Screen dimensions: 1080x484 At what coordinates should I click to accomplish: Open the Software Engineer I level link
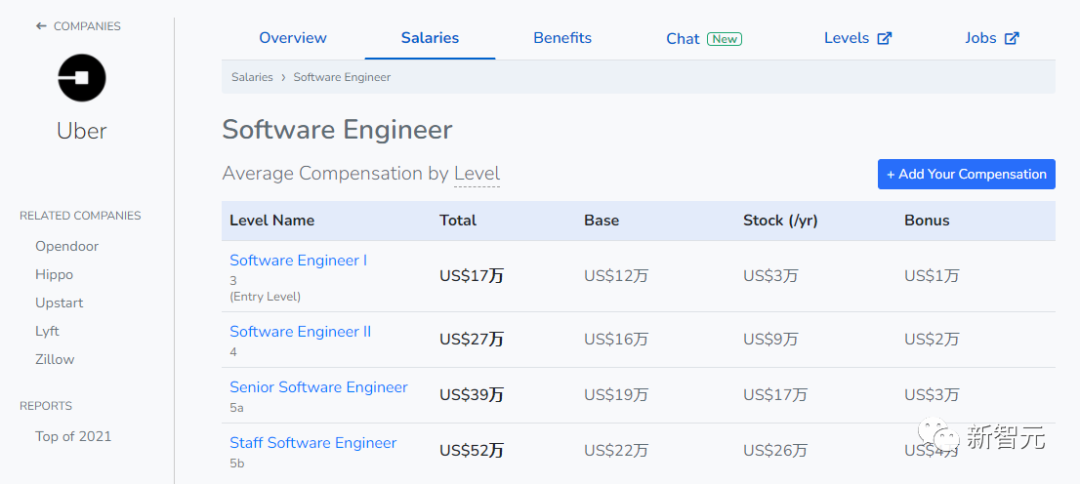point(298,260)
